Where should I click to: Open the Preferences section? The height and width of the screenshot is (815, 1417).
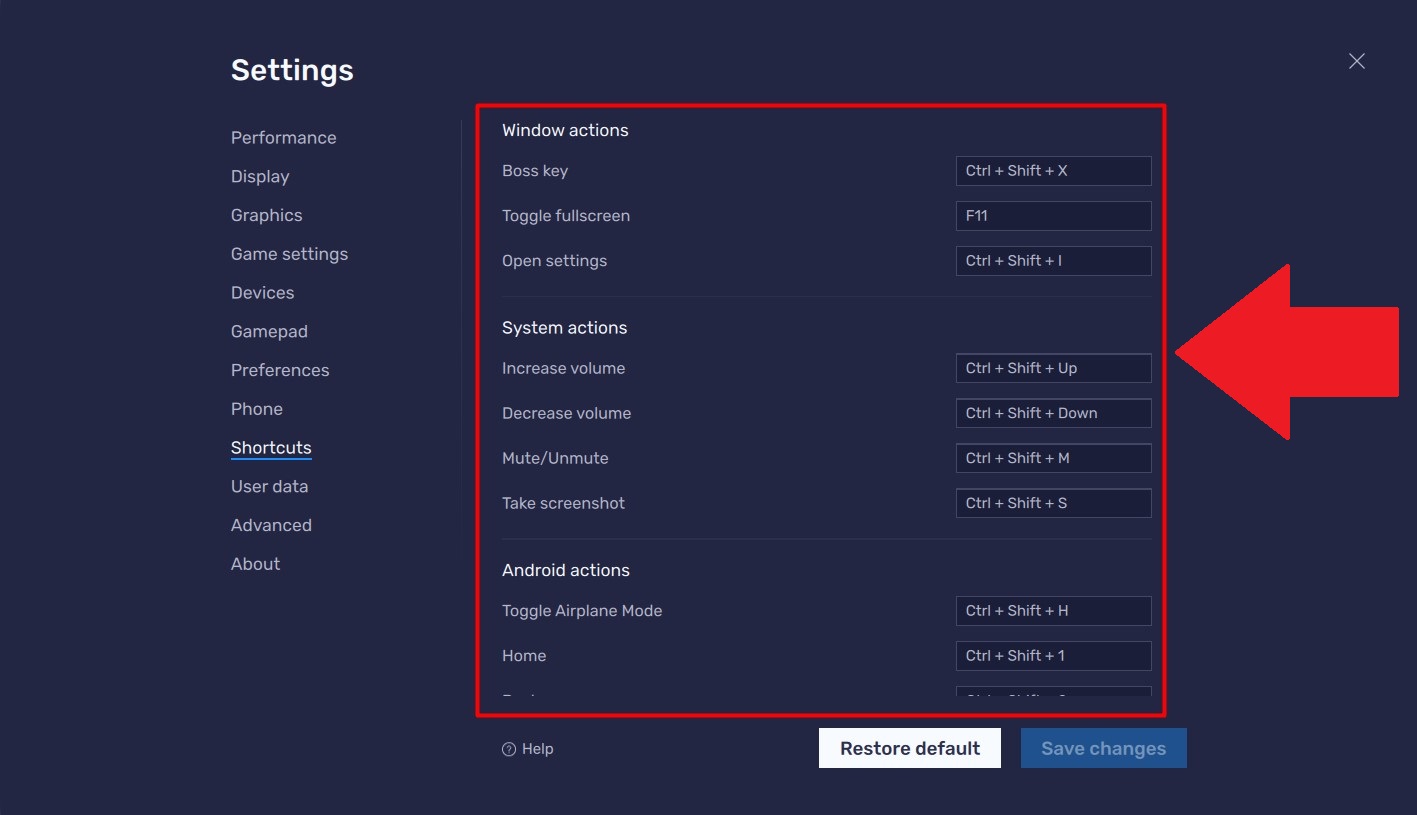click(x=280, y=370)
